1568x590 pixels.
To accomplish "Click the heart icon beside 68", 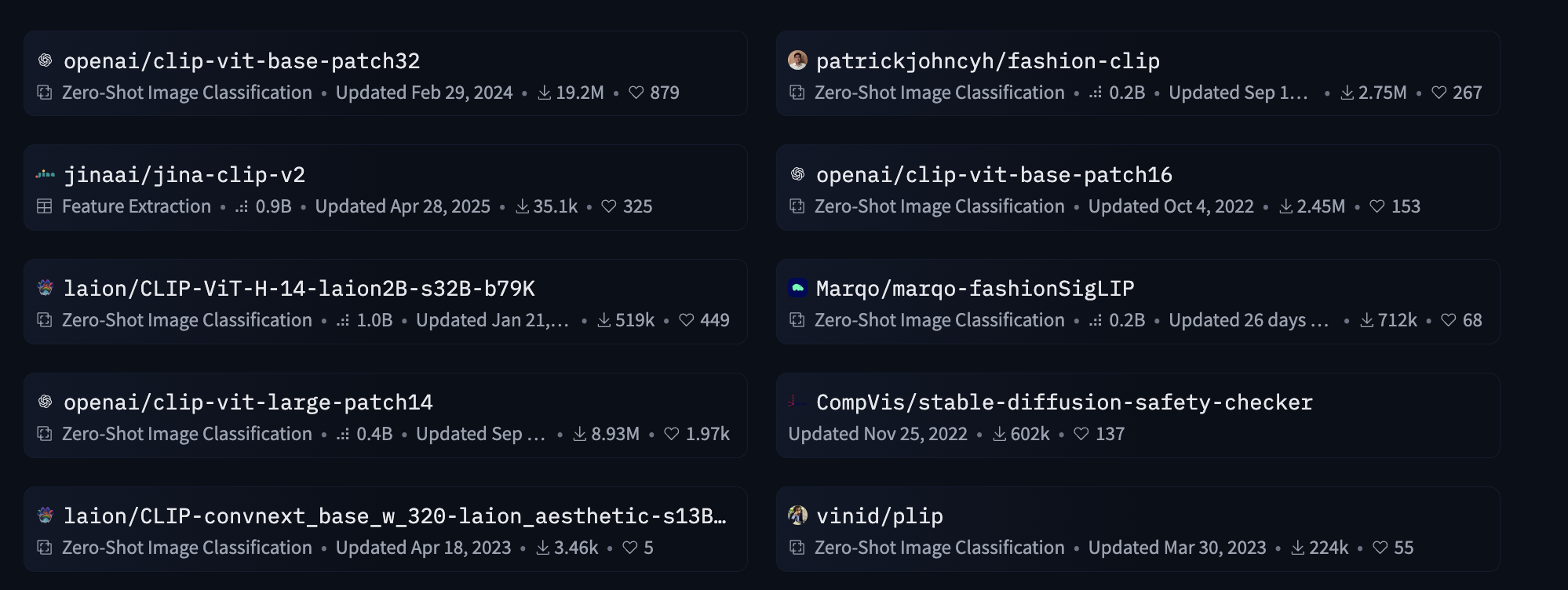I will 1449,320.
